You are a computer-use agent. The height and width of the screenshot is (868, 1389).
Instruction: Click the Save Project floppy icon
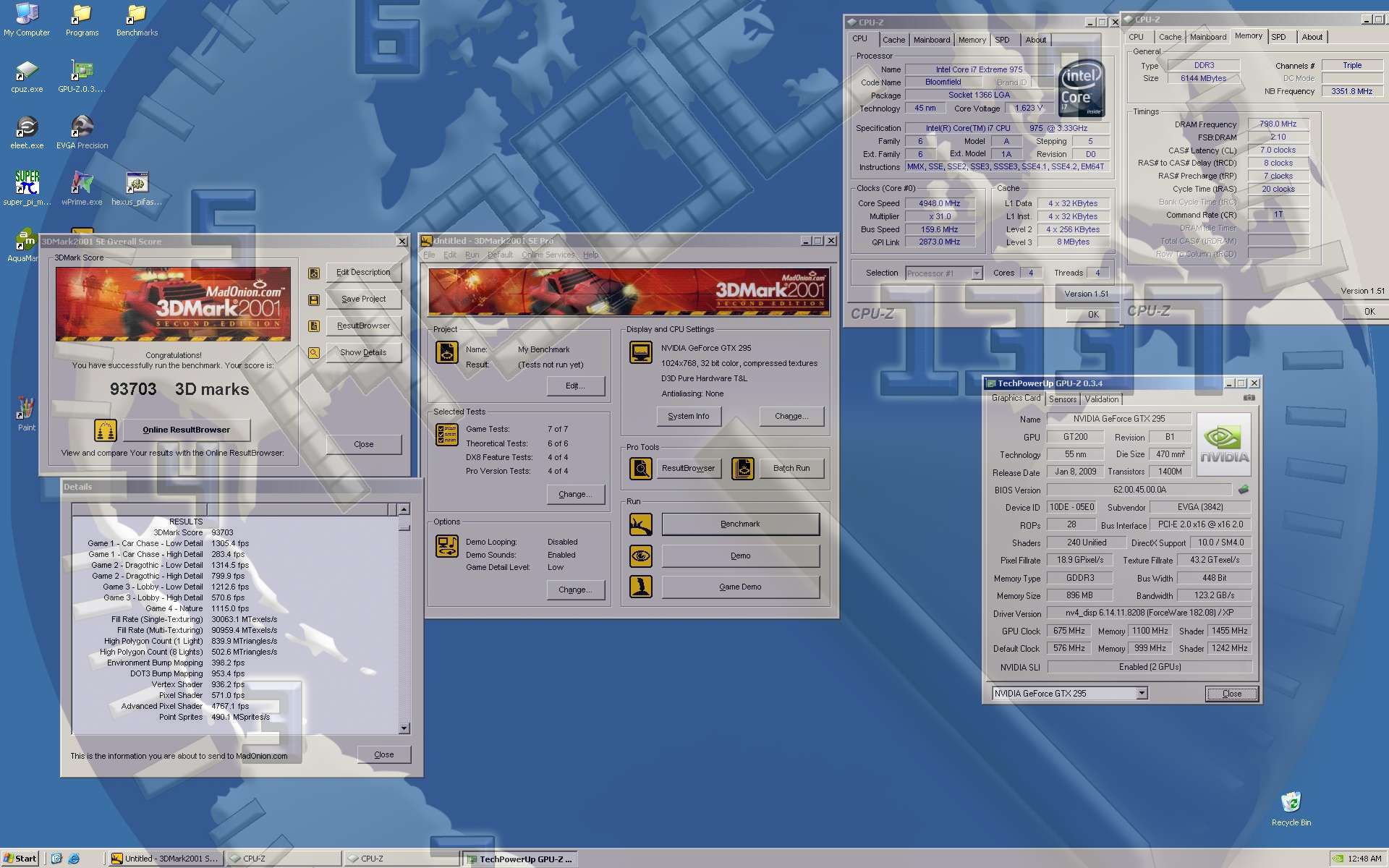tap(314, 299)
